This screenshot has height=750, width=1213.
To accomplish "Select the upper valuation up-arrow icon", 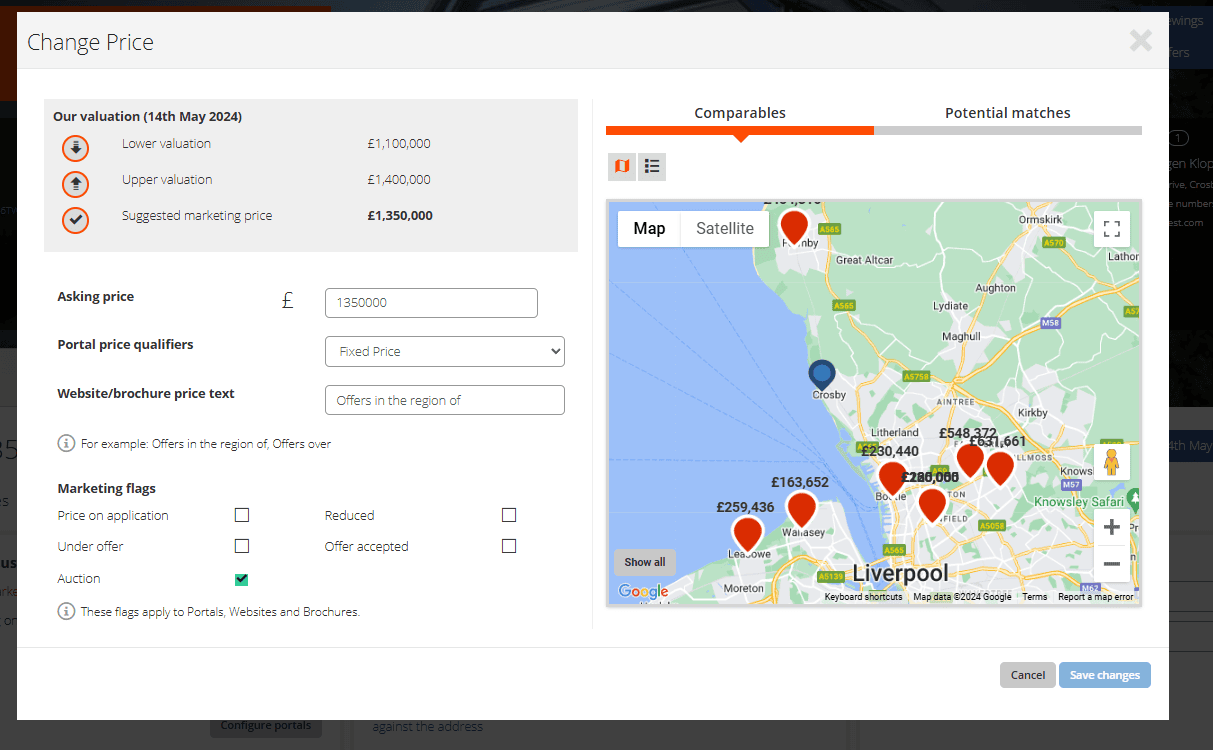I will (76, 184).
